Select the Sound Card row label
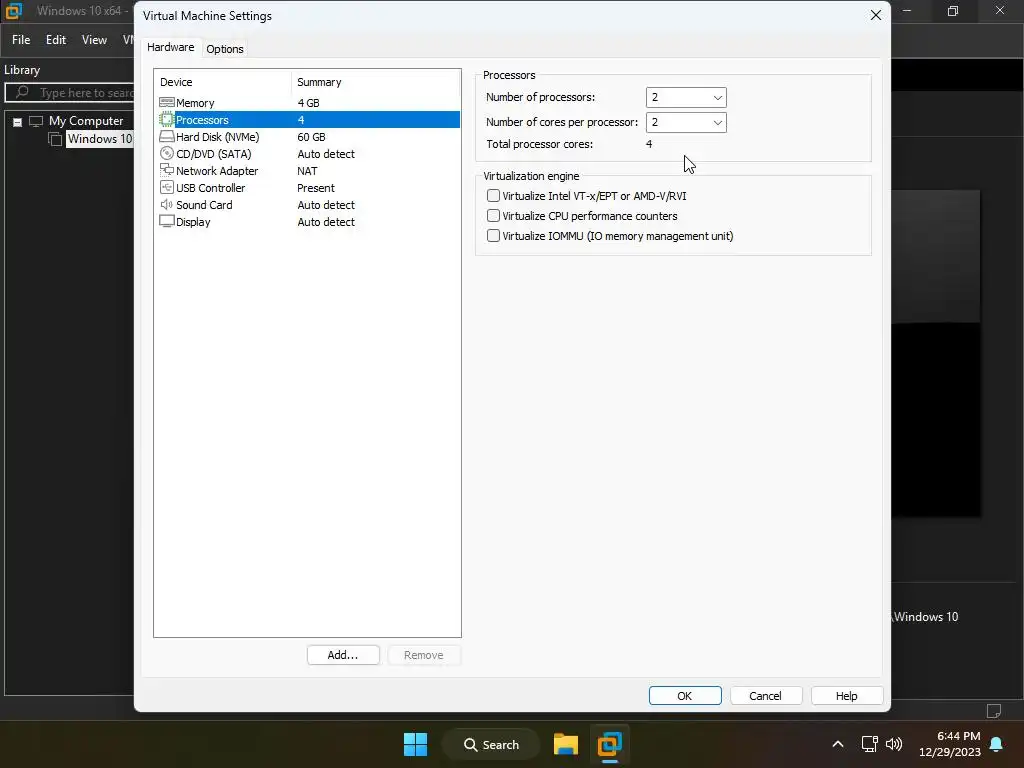 (204, 205)
